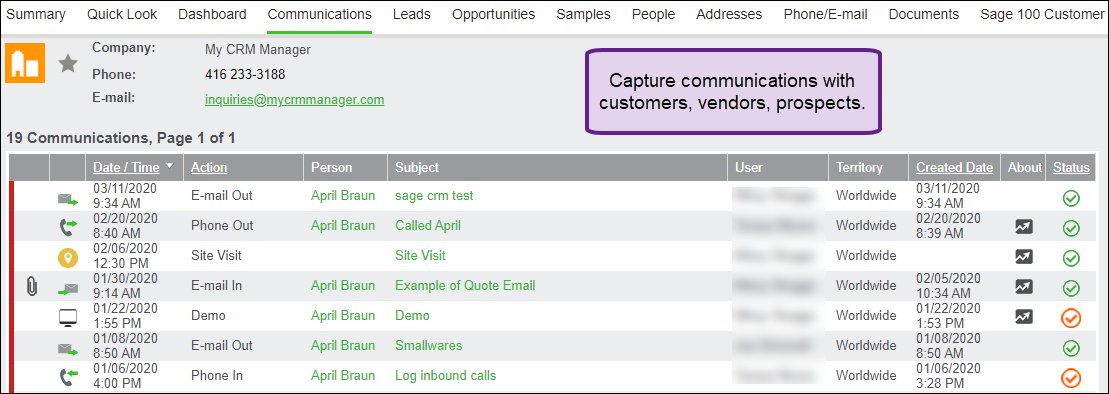
Task: Click the '02/06/2020 12:30 PM' date cell
Action: 125,255
